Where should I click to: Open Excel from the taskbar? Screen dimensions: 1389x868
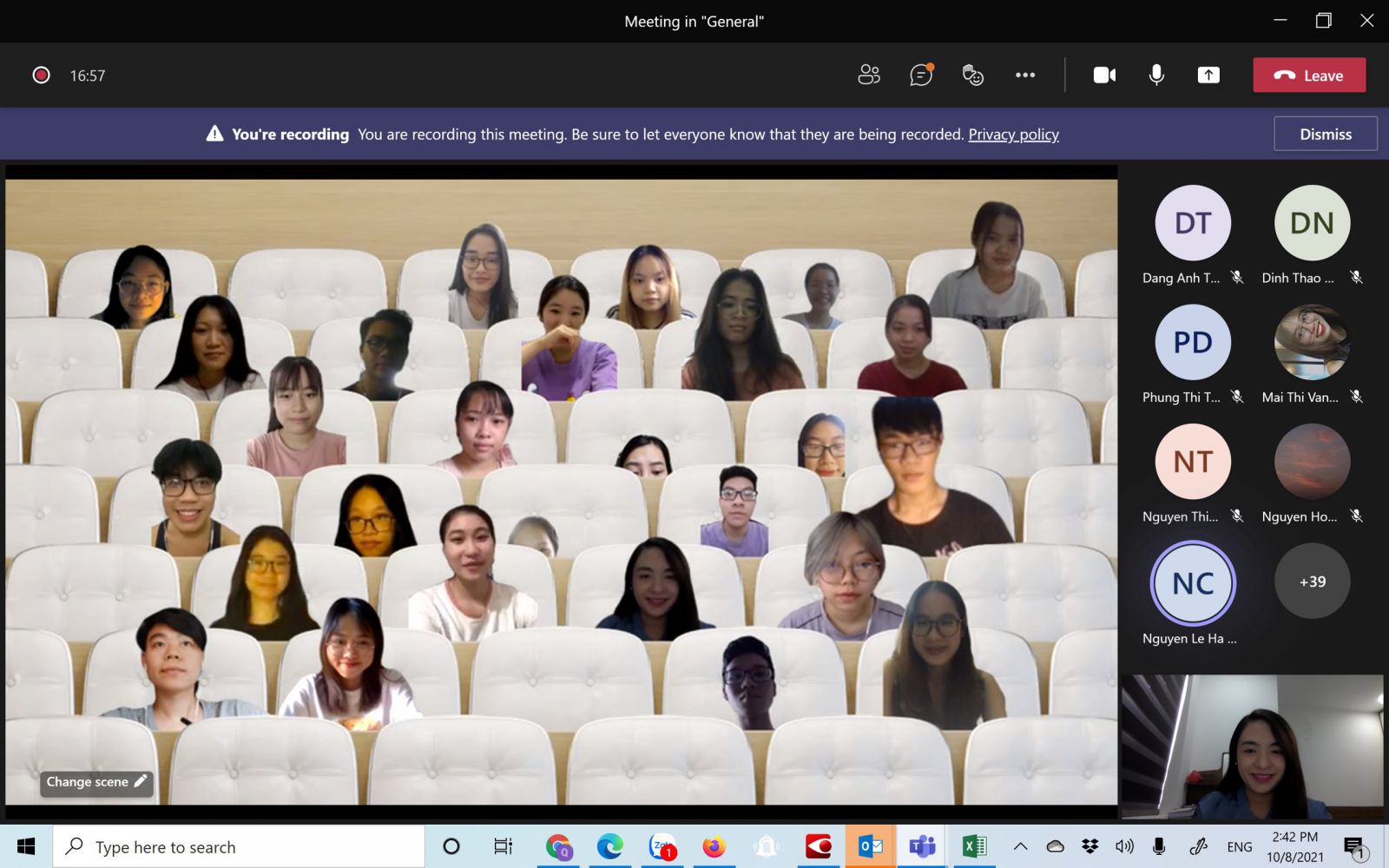(974, 846)
